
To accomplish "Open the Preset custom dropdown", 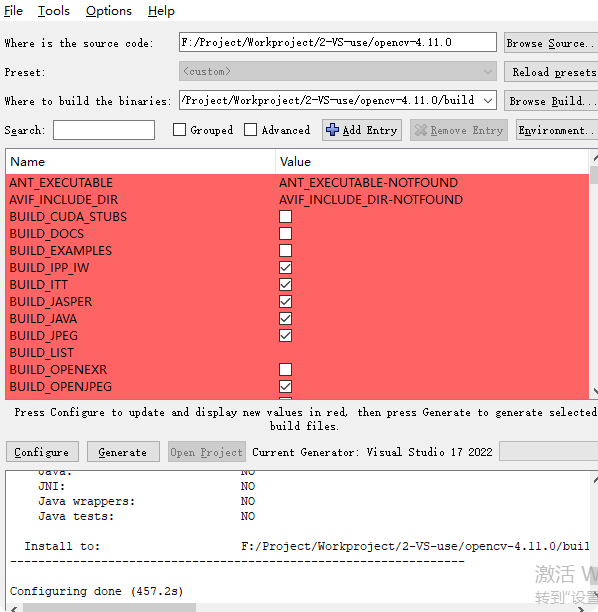I will tap(338, 71).
